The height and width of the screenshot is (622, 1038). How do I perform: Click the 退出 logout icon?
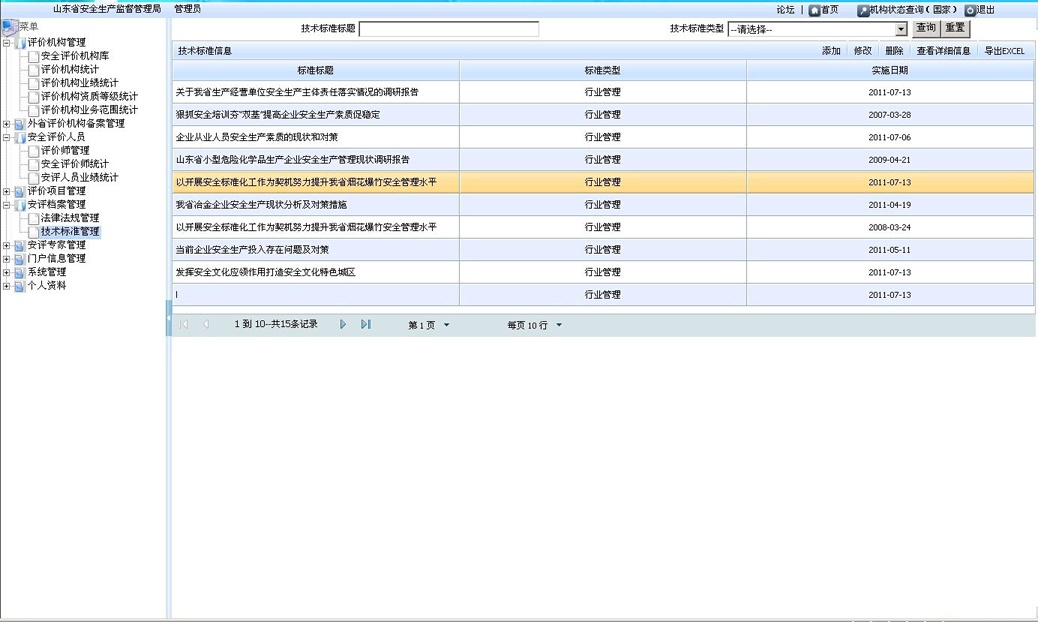(970, 10)
